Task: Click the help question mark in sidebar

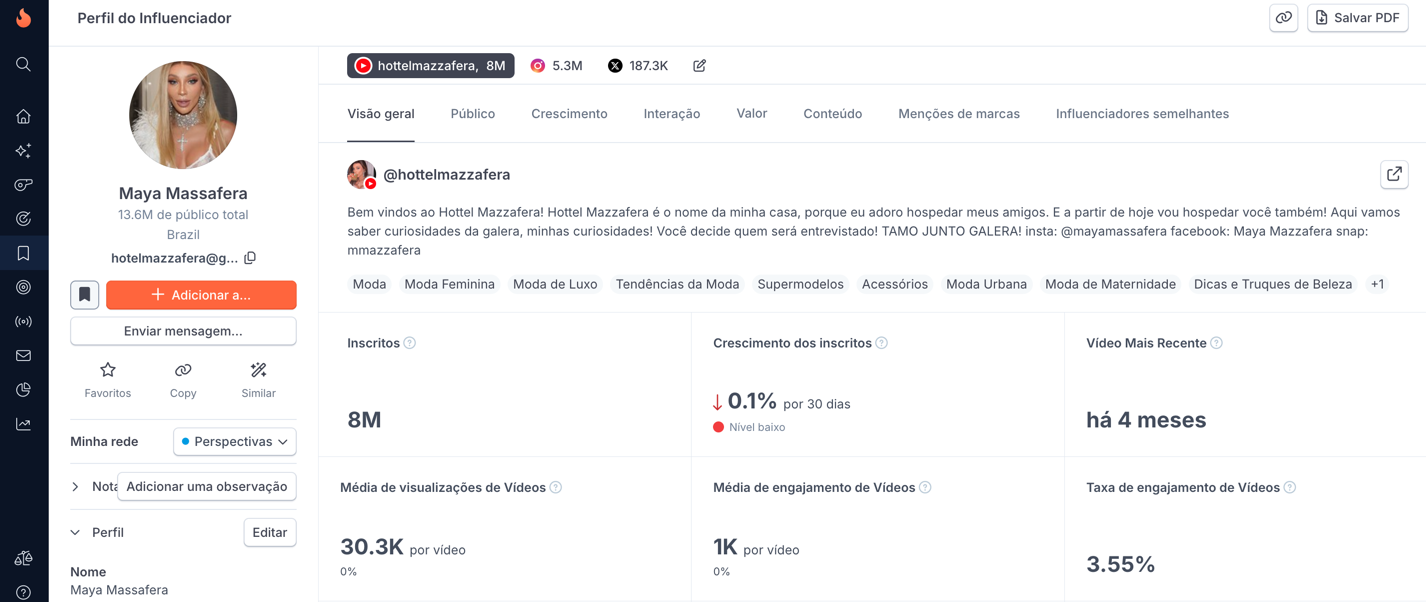Action: click(x=23, y=592)
